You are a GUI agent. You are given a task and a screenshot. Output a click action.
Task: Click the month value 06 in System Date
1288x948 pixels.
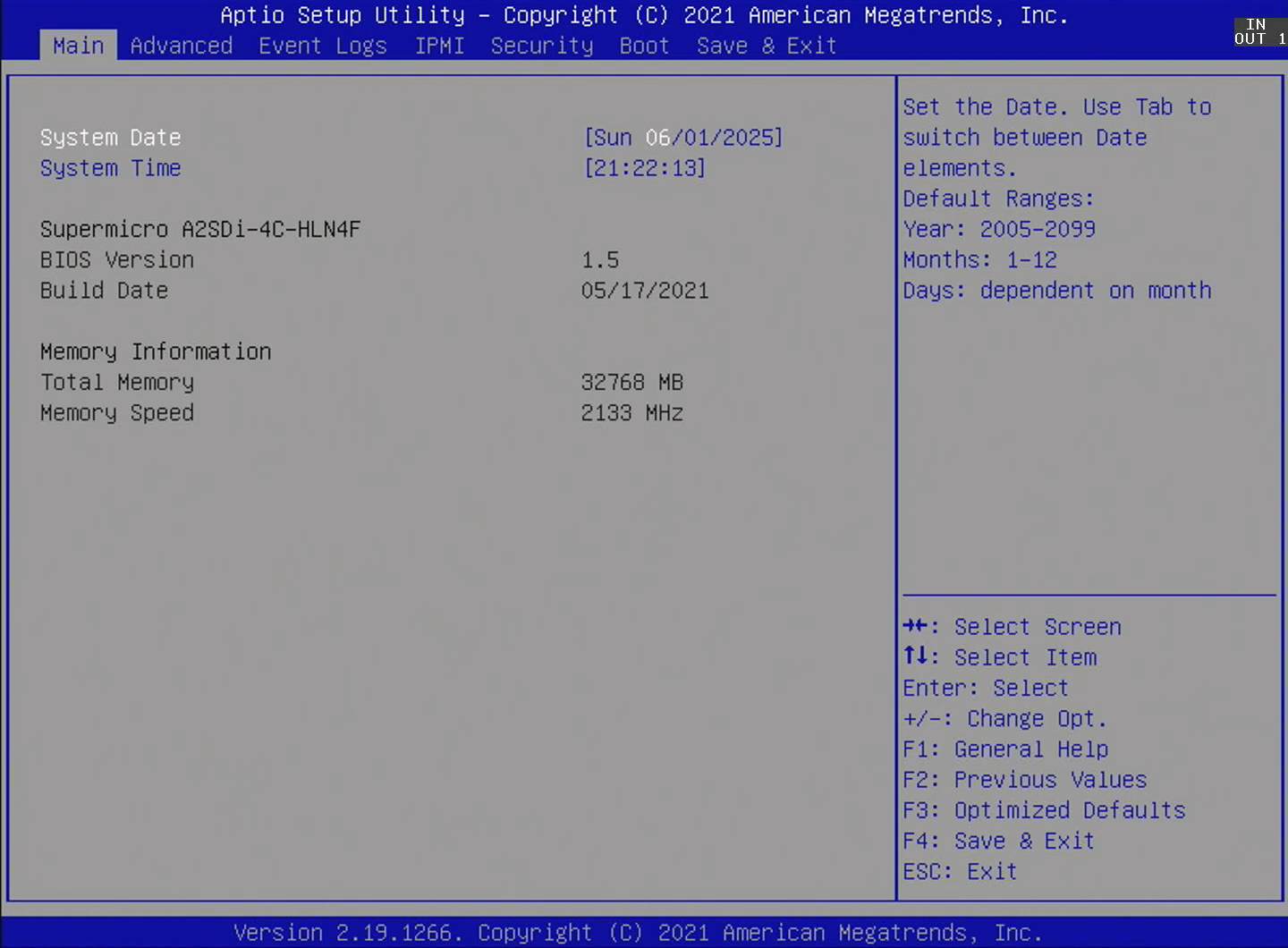coord(657,138)
